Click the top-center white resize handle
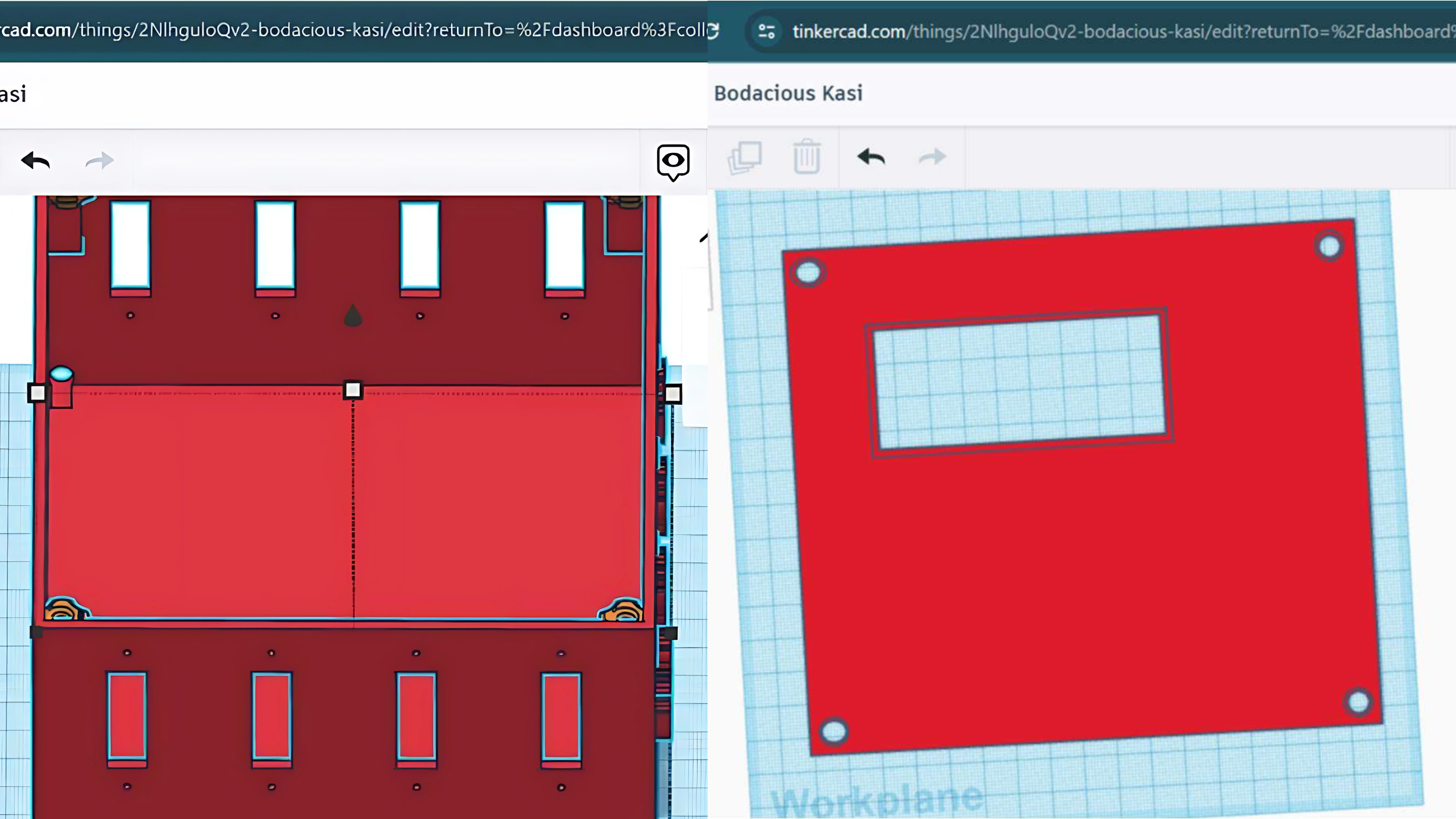 click(353, 390)
